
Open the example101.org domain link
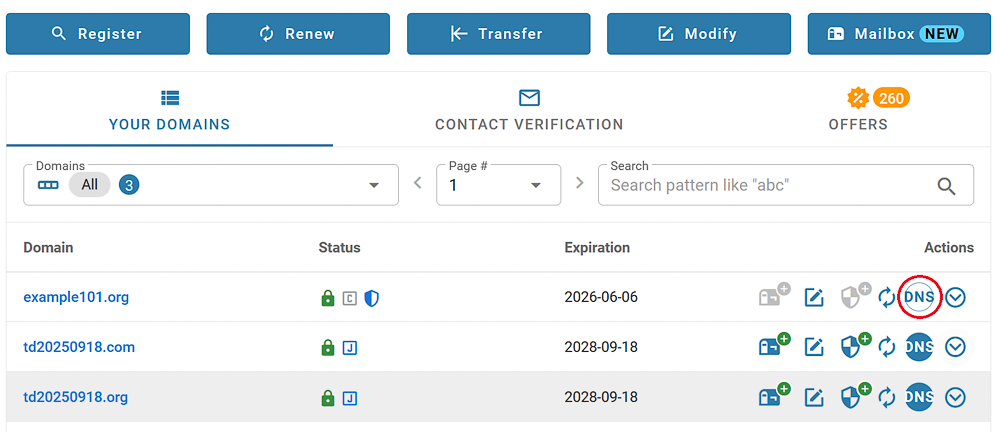click(76, 297)
